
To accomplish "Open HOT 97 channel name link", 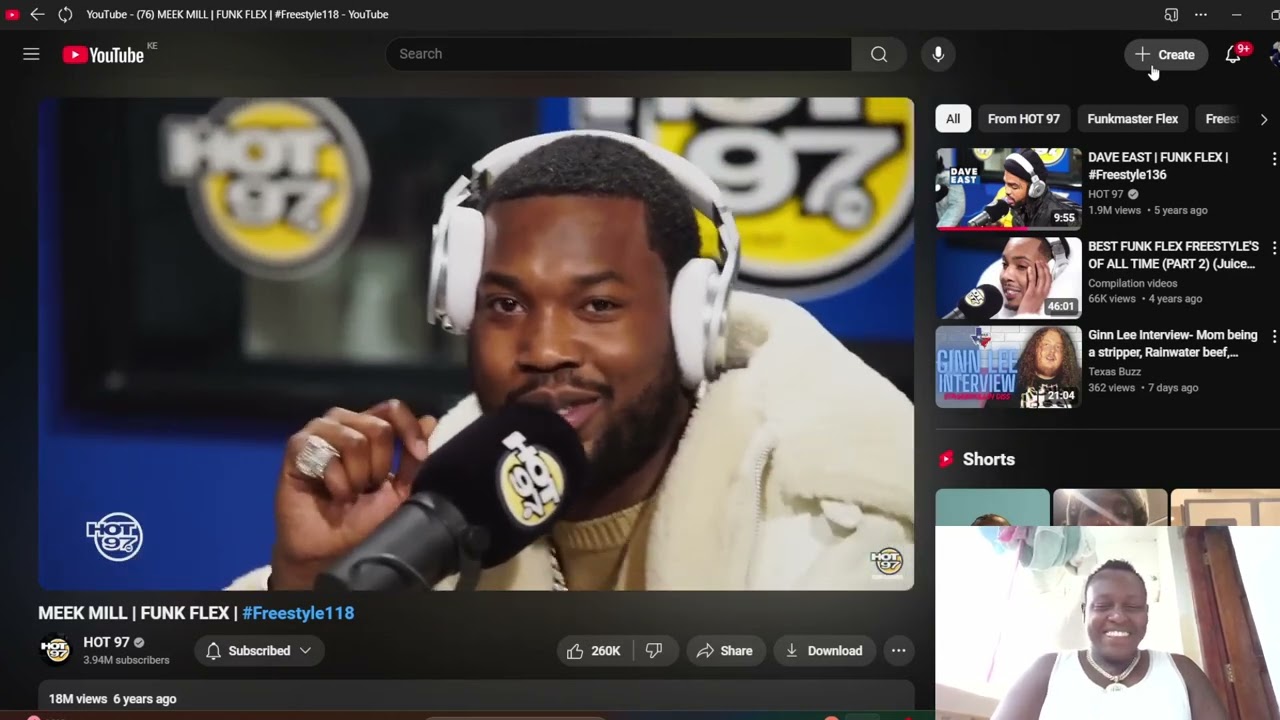I will [x=107, y=643].
